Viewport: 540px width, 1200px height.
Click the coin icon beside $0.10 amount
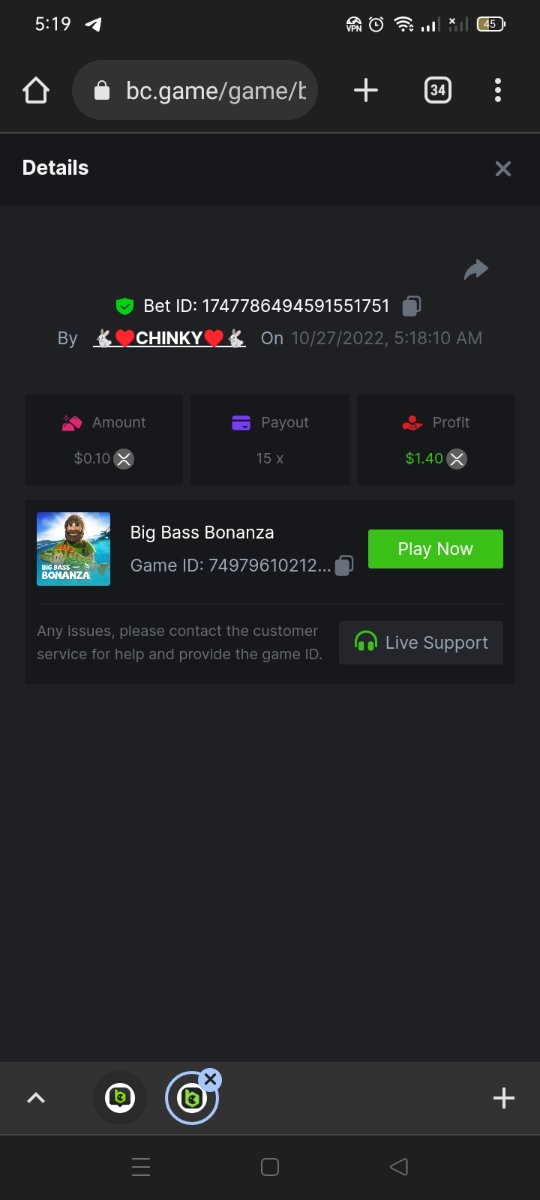pos(123,459)
